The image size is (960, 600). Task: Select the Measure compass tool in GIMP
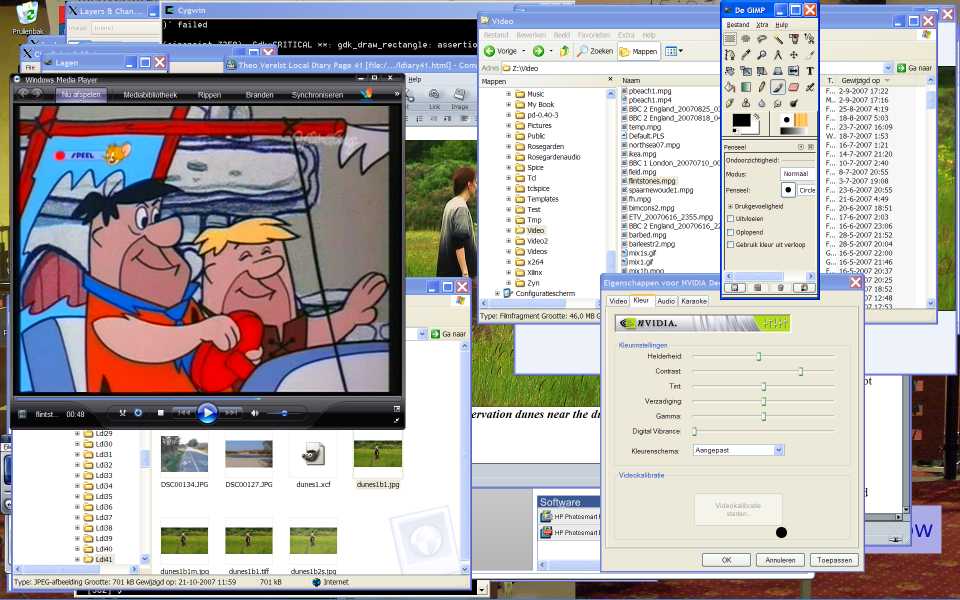(778, 55)
